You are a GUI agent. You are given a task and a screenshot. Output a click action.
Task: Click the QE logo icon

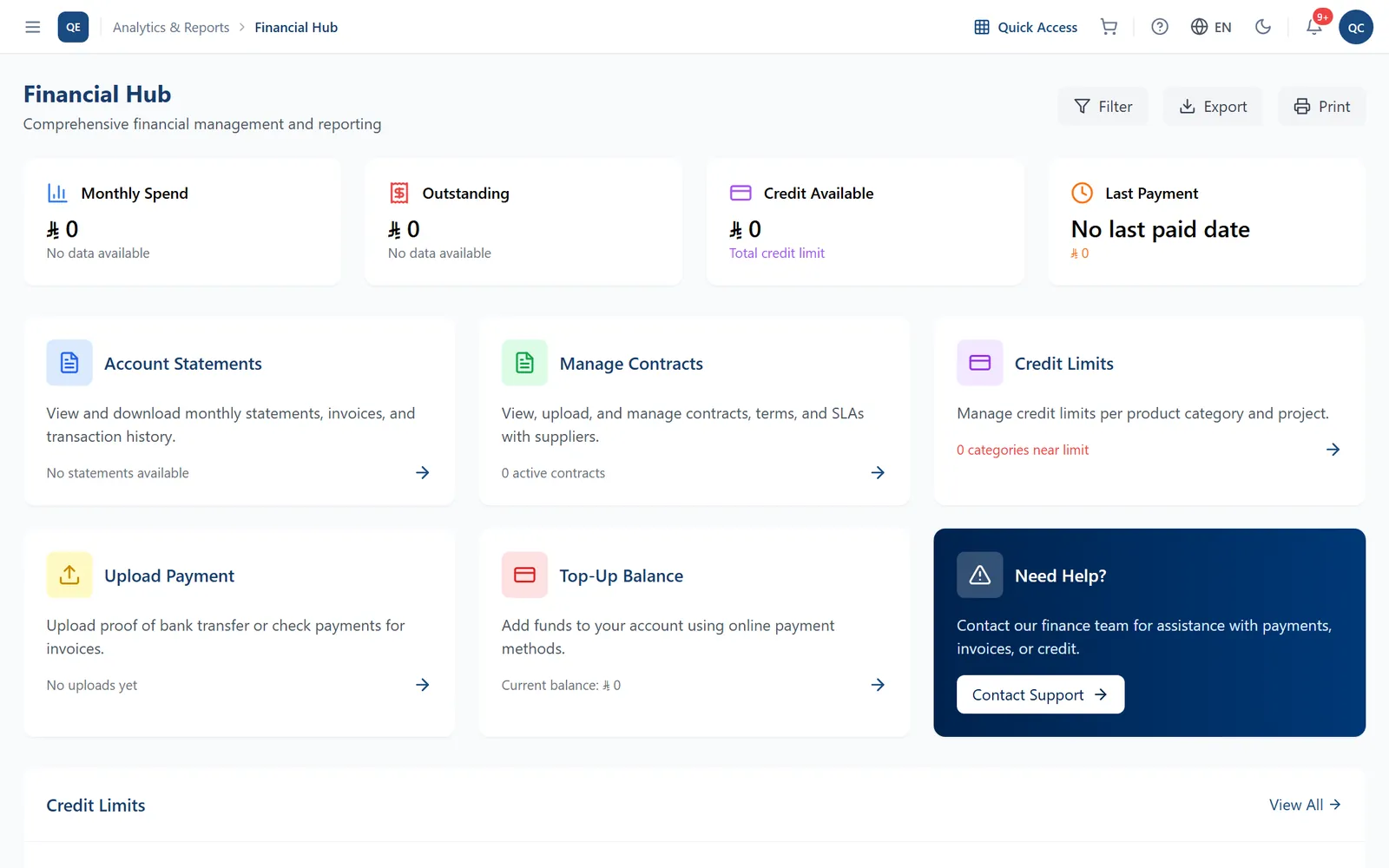pos(73,27)
